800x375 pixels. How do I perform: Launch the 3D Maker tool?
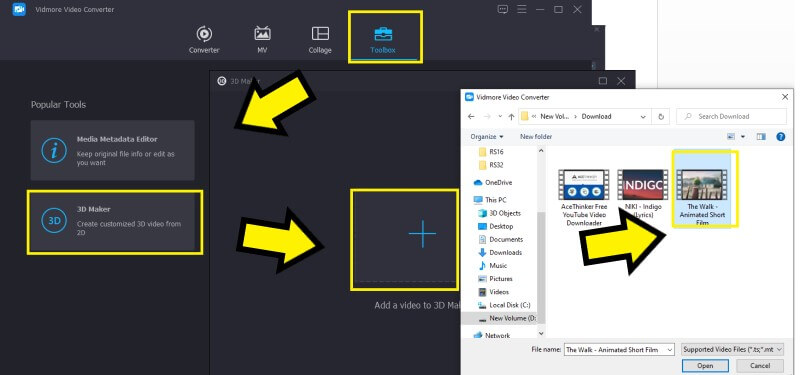coord(115,222)
